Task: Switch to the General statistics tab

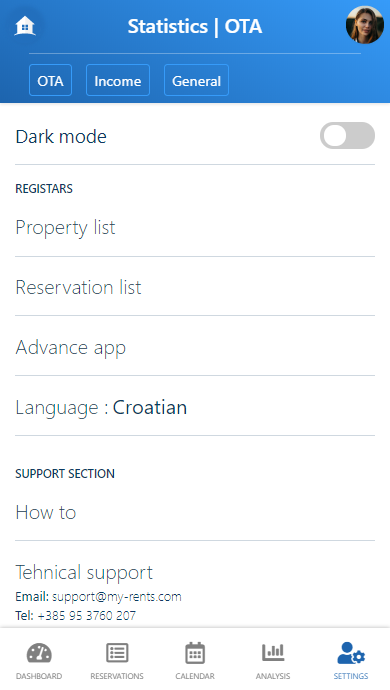Action: [196, 80]
